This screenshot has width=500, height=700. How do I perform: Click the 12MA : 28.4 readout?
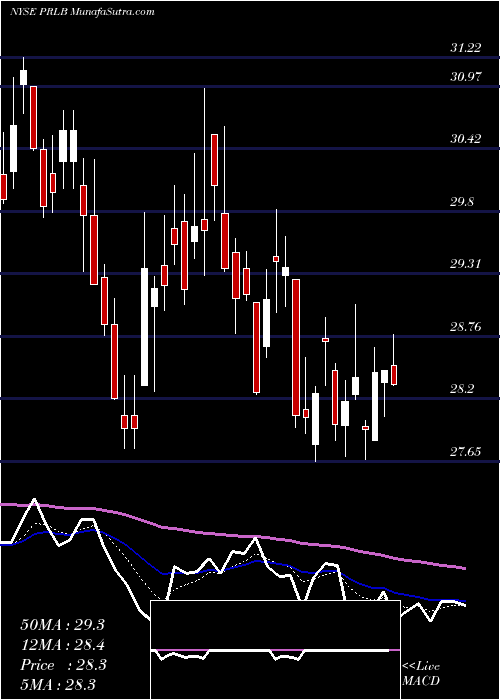62,645
